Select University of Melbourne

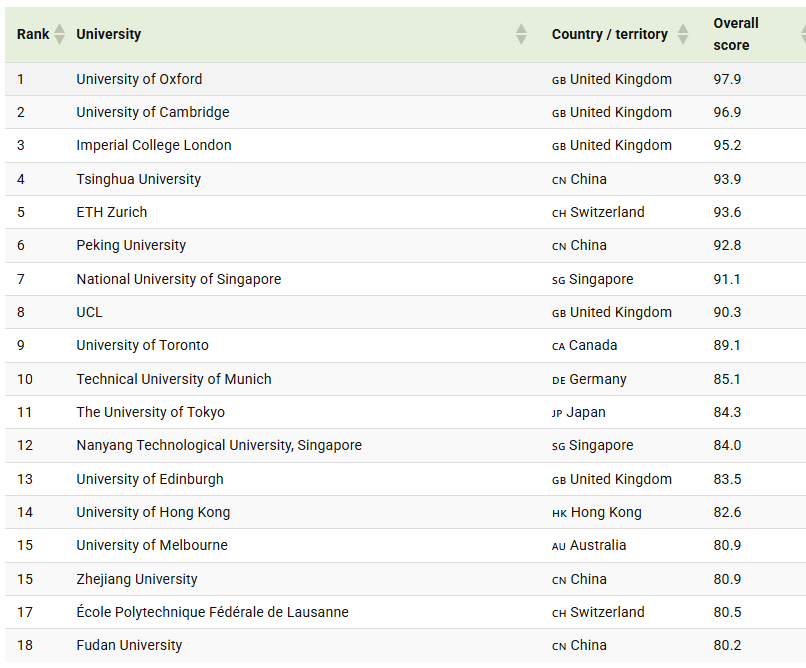[152, 545]
